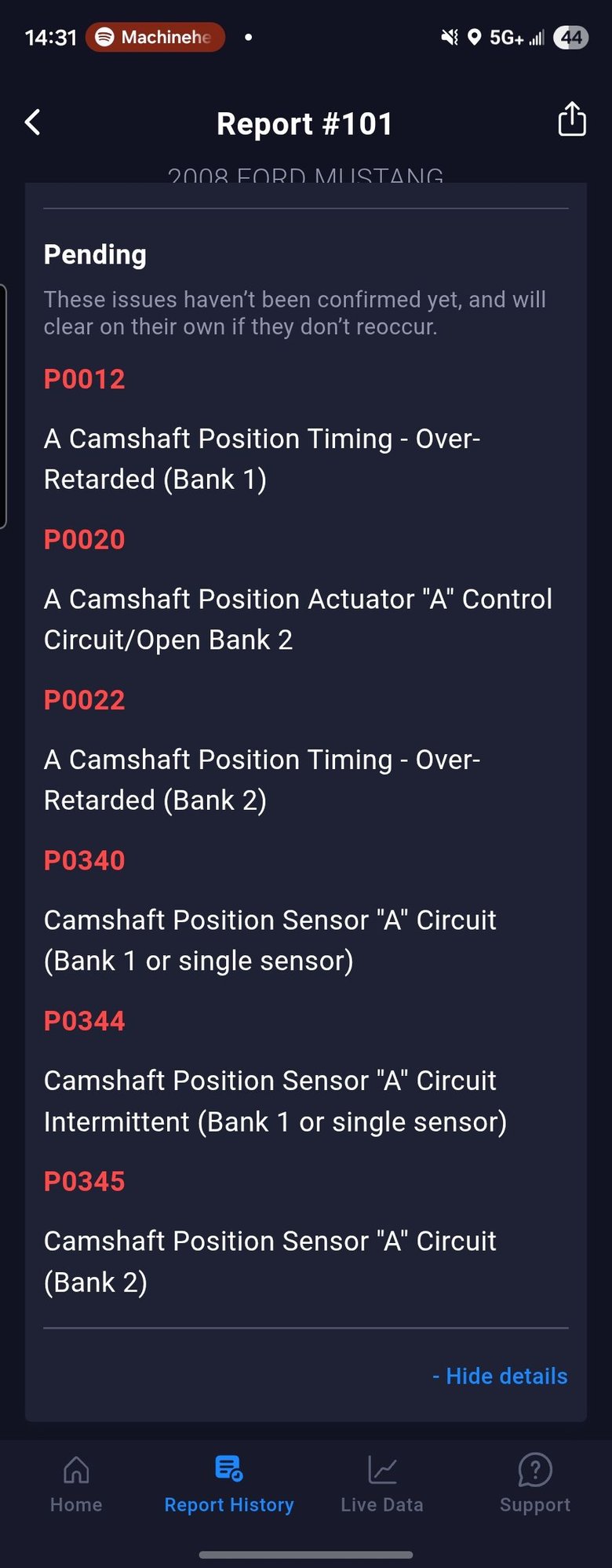Tap trouble code P0345
612x1568 pixels.
[x=85, y=1182]
